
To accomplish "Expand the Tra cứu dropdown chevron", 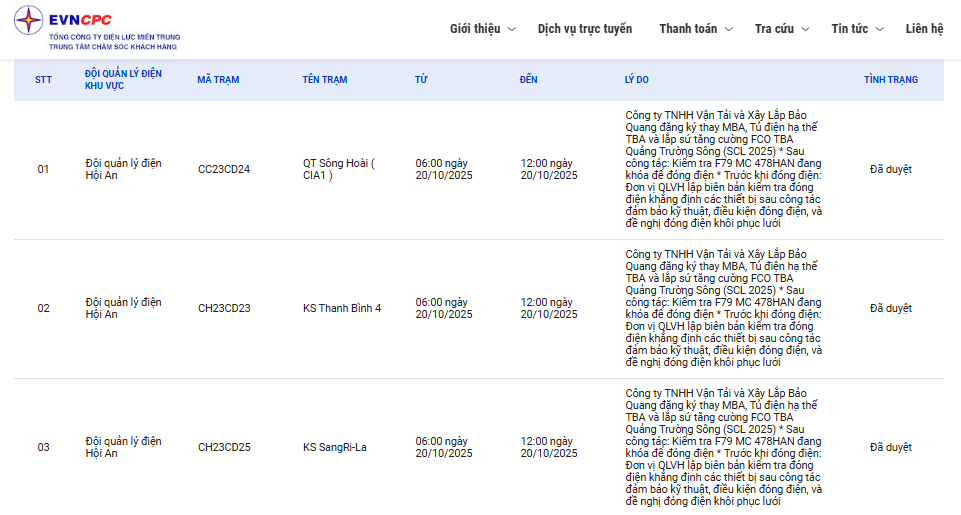I will pos(805,29).
